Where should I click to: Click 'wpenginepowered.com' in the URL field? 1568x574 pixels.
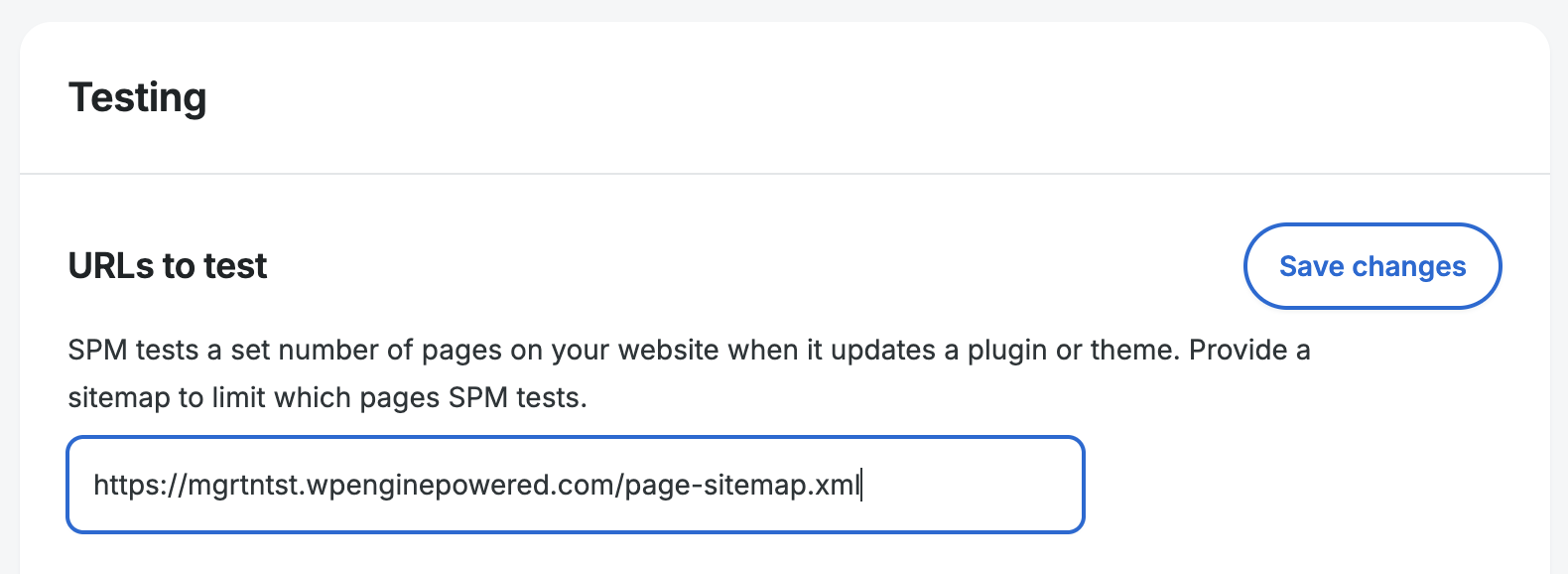461,485
